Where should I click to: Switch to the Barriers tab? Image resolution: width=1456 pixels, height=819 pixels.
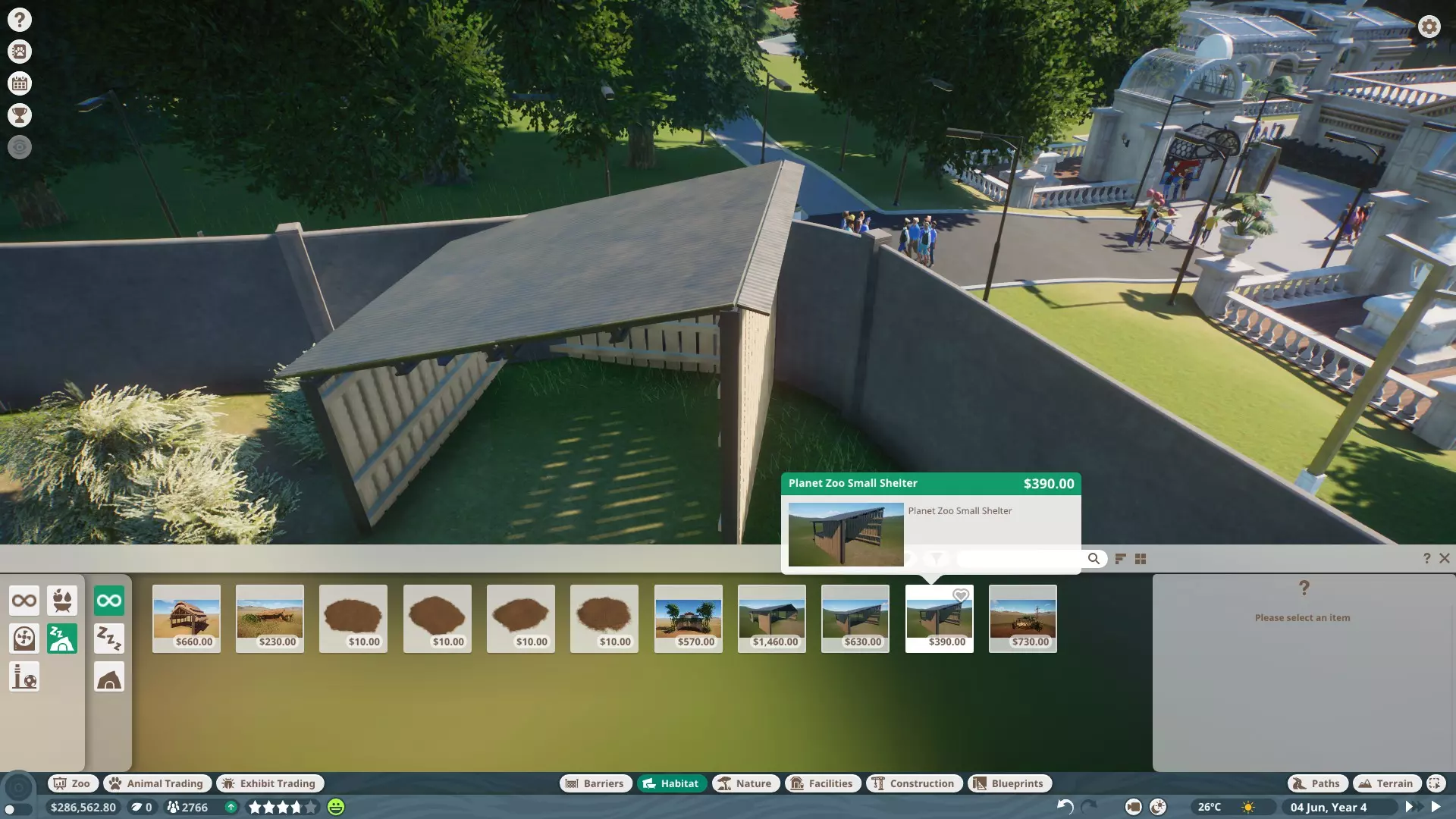[595, 783]
